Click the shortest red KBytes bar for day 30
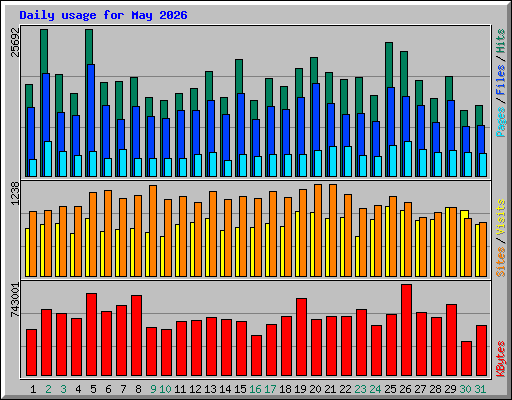Viewport: 512px width, 400px height. tap(466, 359)
